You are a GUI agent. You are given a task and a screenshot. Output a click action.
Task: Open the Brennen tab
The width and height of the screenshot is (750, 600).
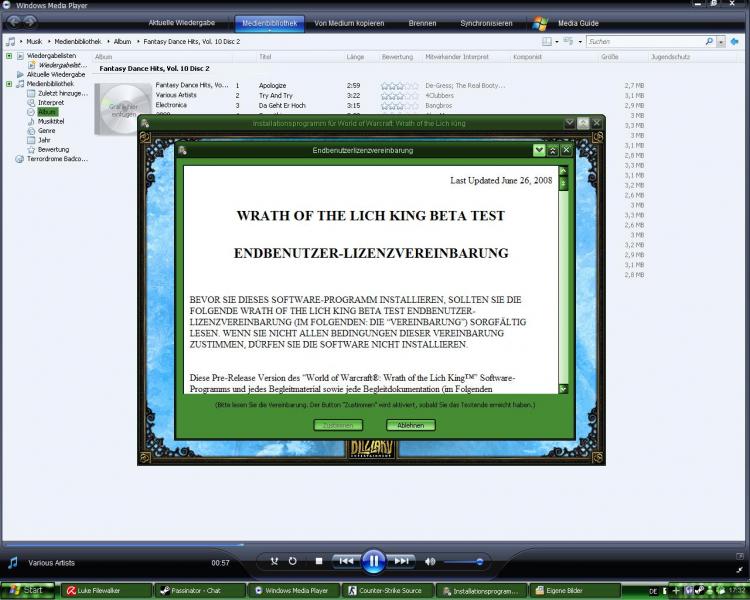point(422,23)
